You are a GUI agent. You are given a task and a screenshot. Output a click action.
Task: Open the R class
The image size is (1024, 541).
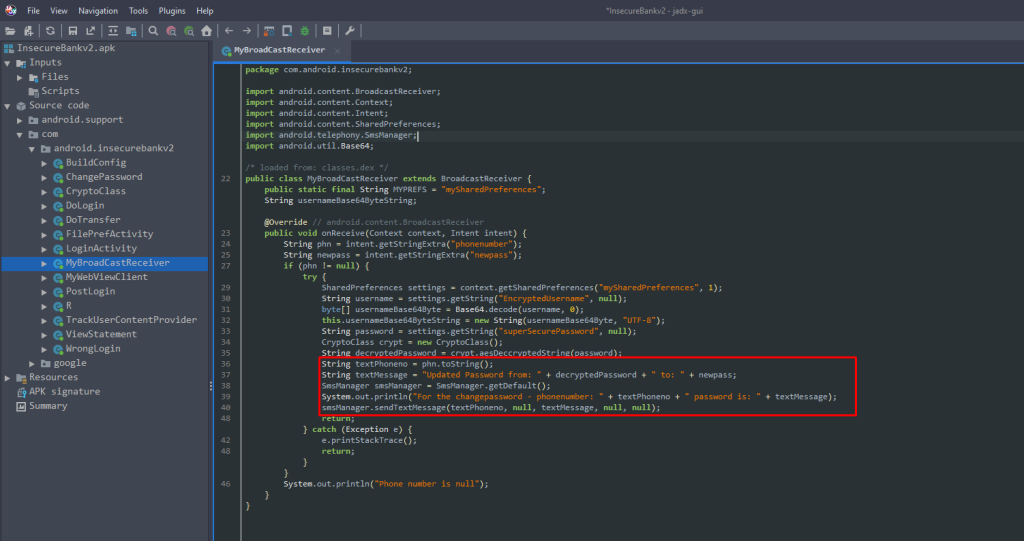click(69, 306)
